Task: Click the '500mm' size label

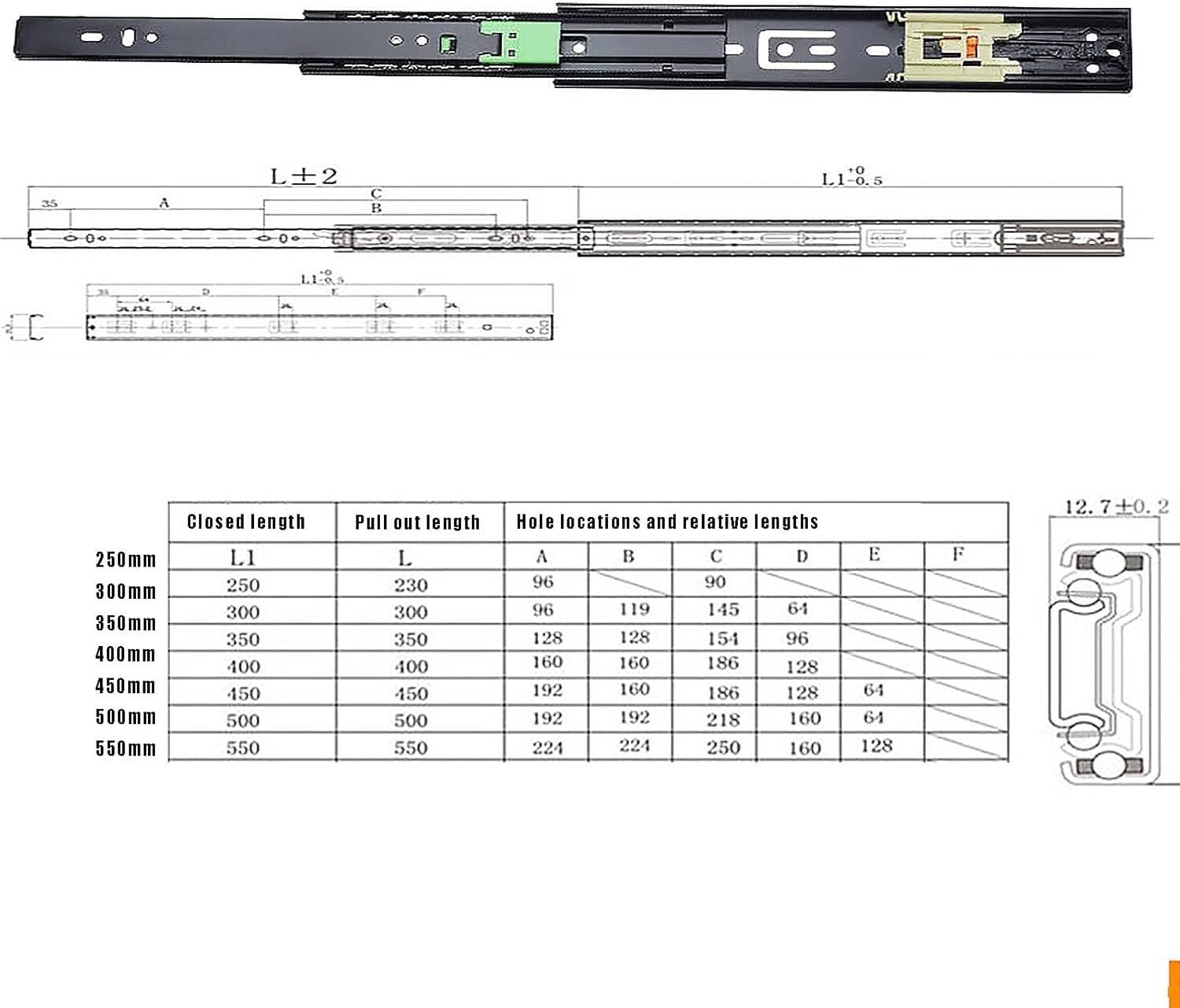Action: coord(126,717)
